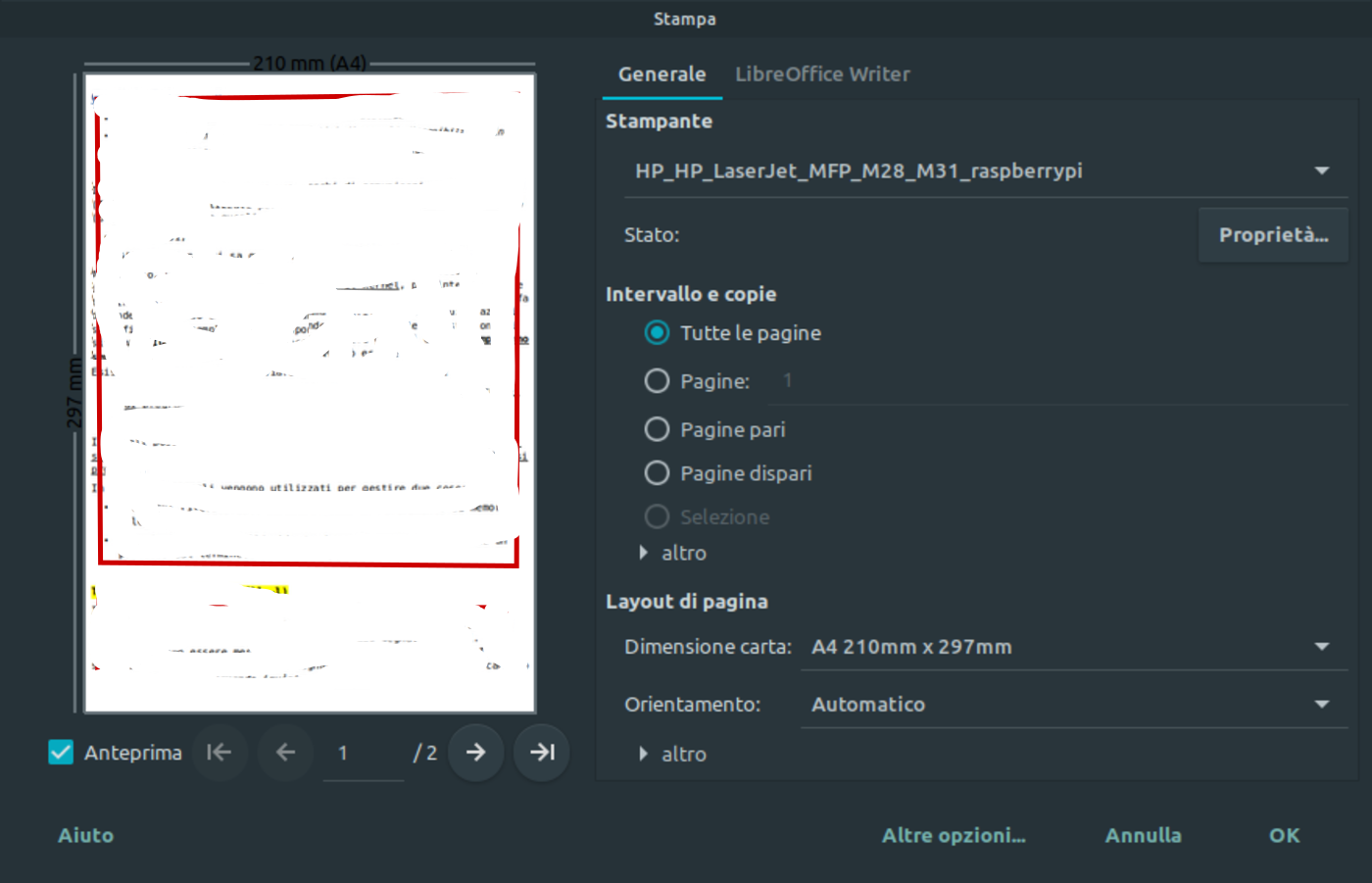Go to the previous preview page
Viewport: 1372px width, 883px height.
[285, 753]
